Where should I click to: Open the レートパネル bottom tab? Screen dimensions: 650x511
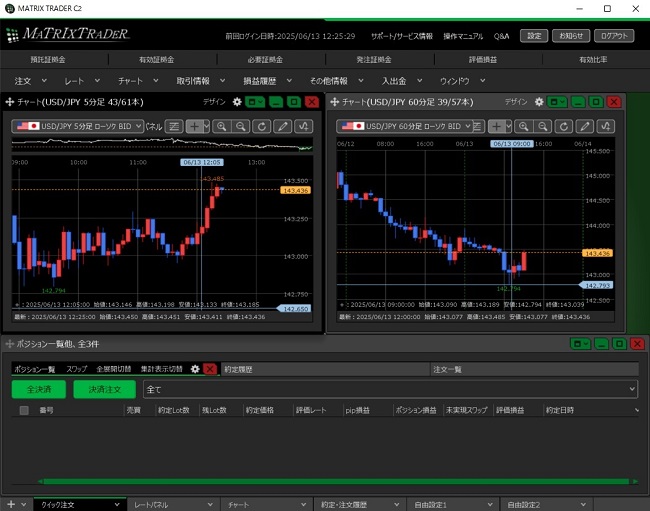tap(173, 504)
